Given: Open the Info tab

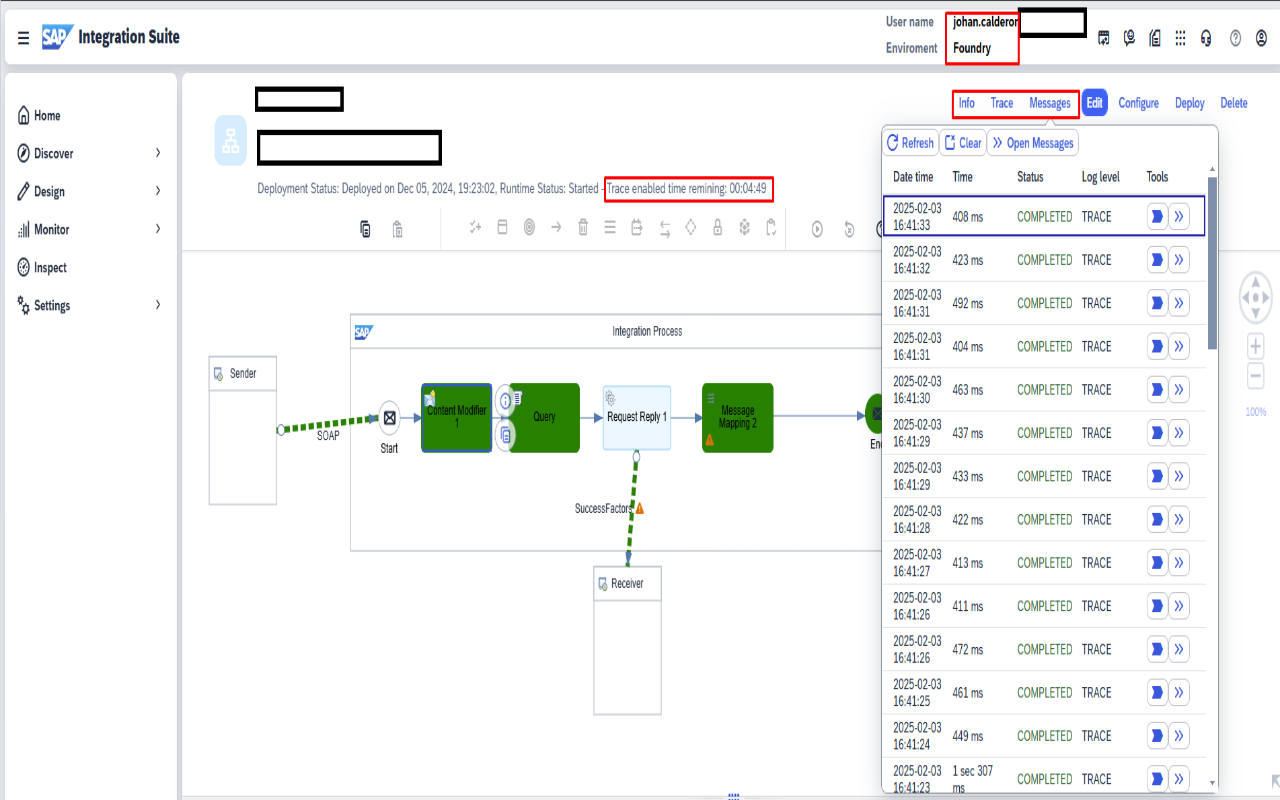Looking at the screenshot, I should [966, 103].
